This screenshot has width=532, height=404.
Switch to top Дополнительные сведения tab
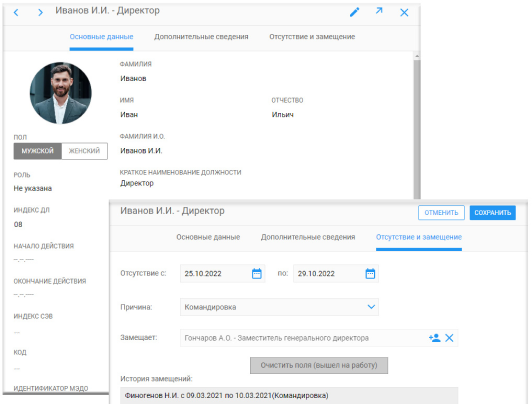[x=201, y=37]
